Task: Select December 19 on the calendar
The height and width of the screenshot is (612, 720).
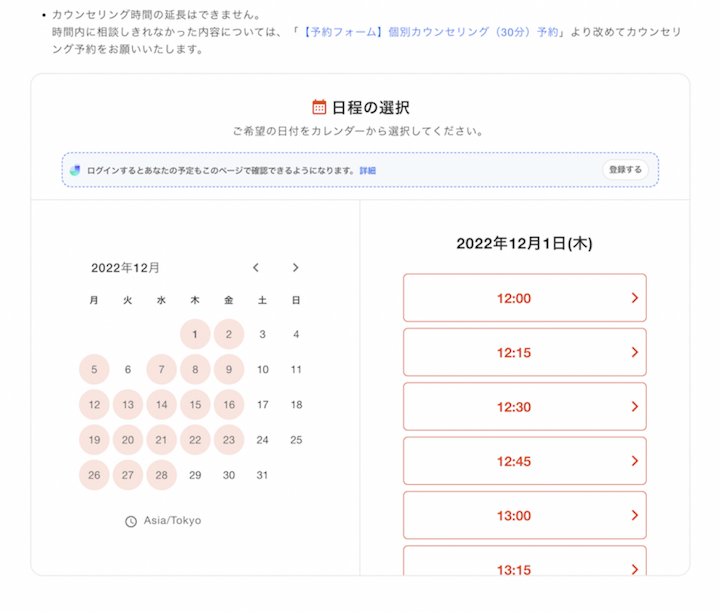Action: click(94, 440)
